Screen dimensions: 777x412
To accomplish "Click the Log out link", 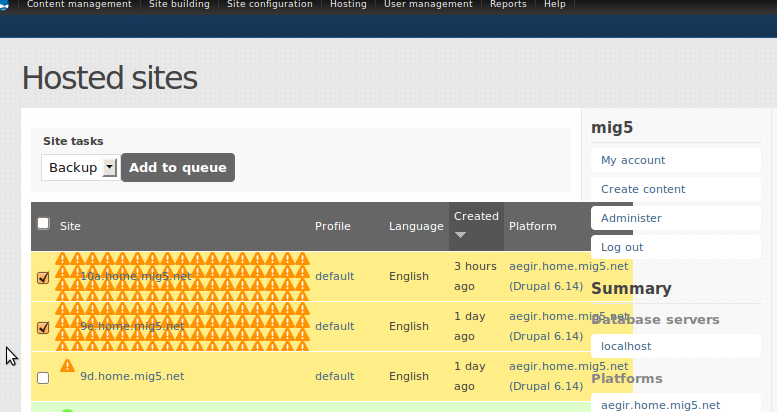I will [622, 247].
